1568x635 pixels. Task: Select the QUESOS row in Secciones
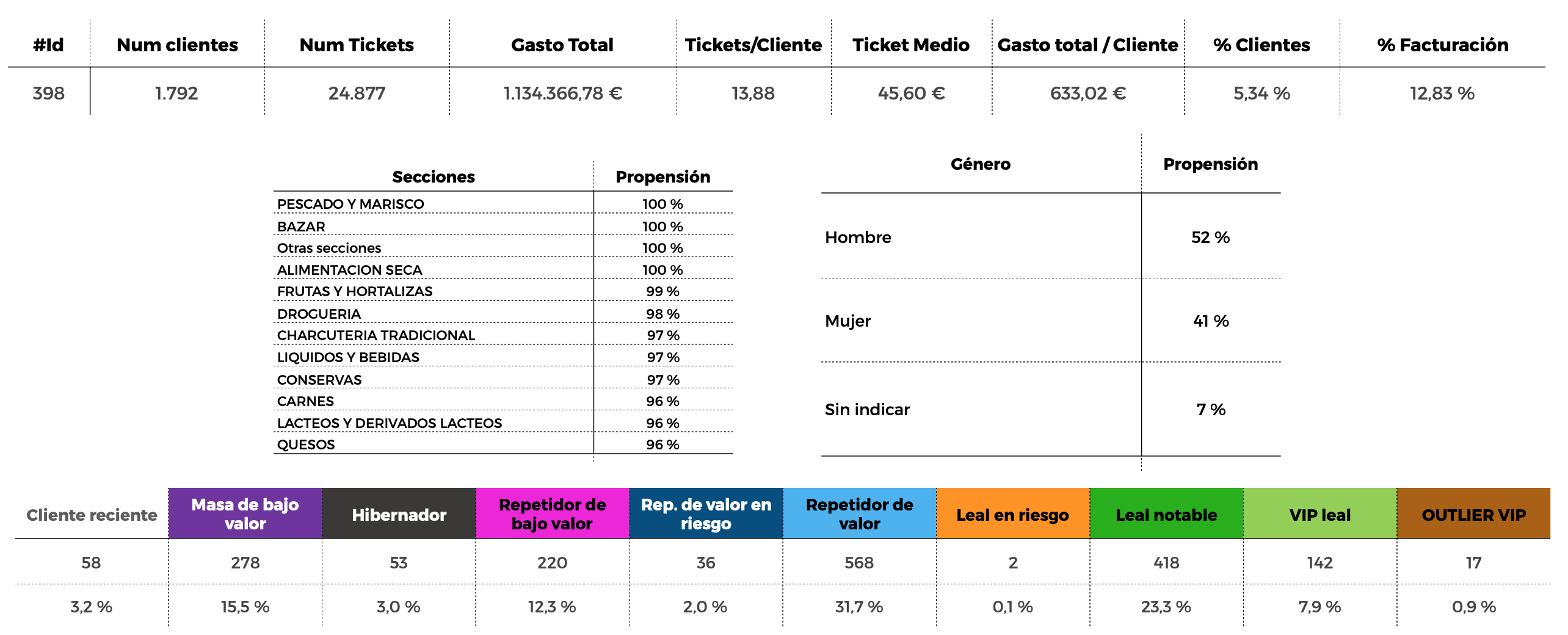pyautogui.click(x=306, y=445)
